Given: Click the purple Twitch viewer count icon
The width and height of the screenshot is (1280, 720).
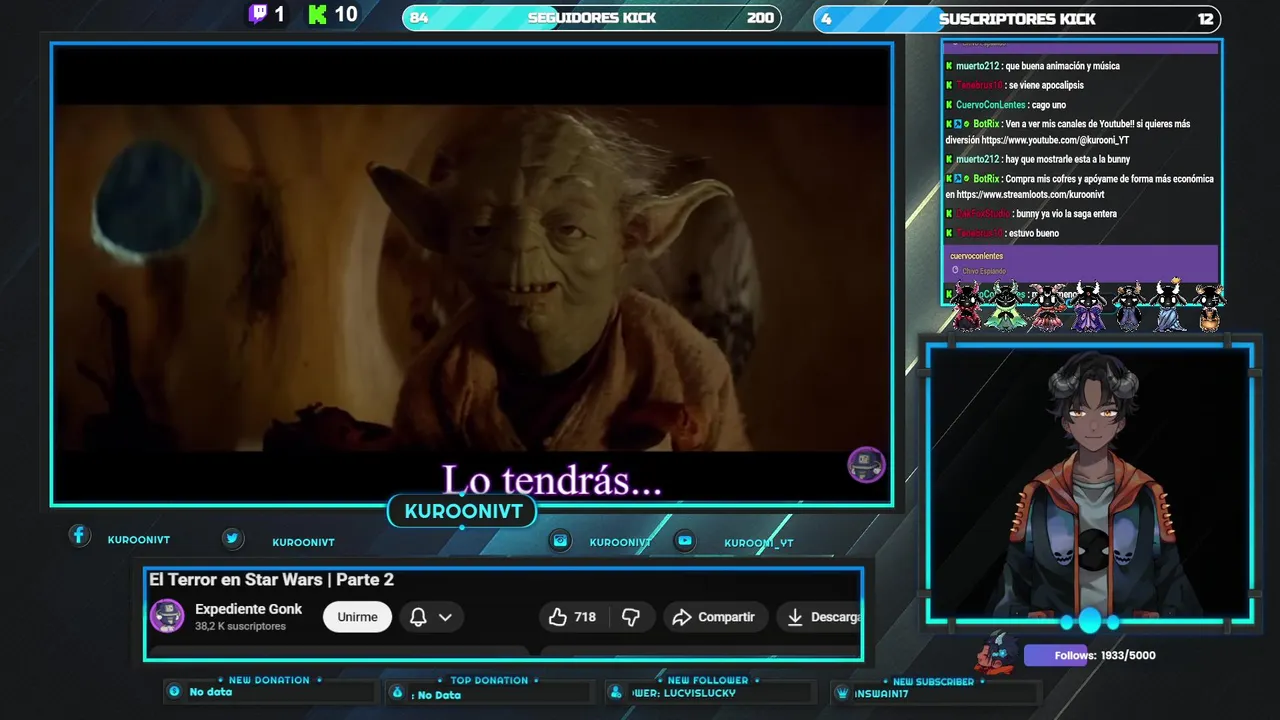Looking at the screenshot, I should [258, 14].
